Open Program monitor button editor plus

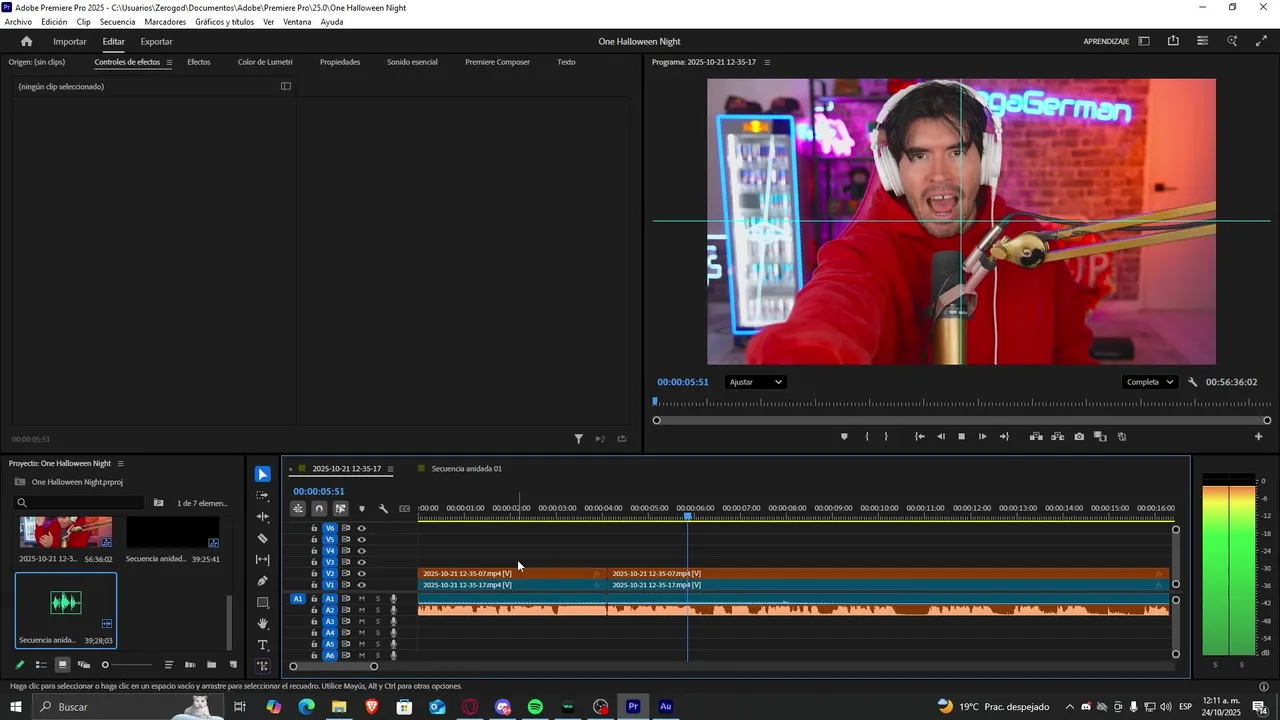click(1259, 436)
